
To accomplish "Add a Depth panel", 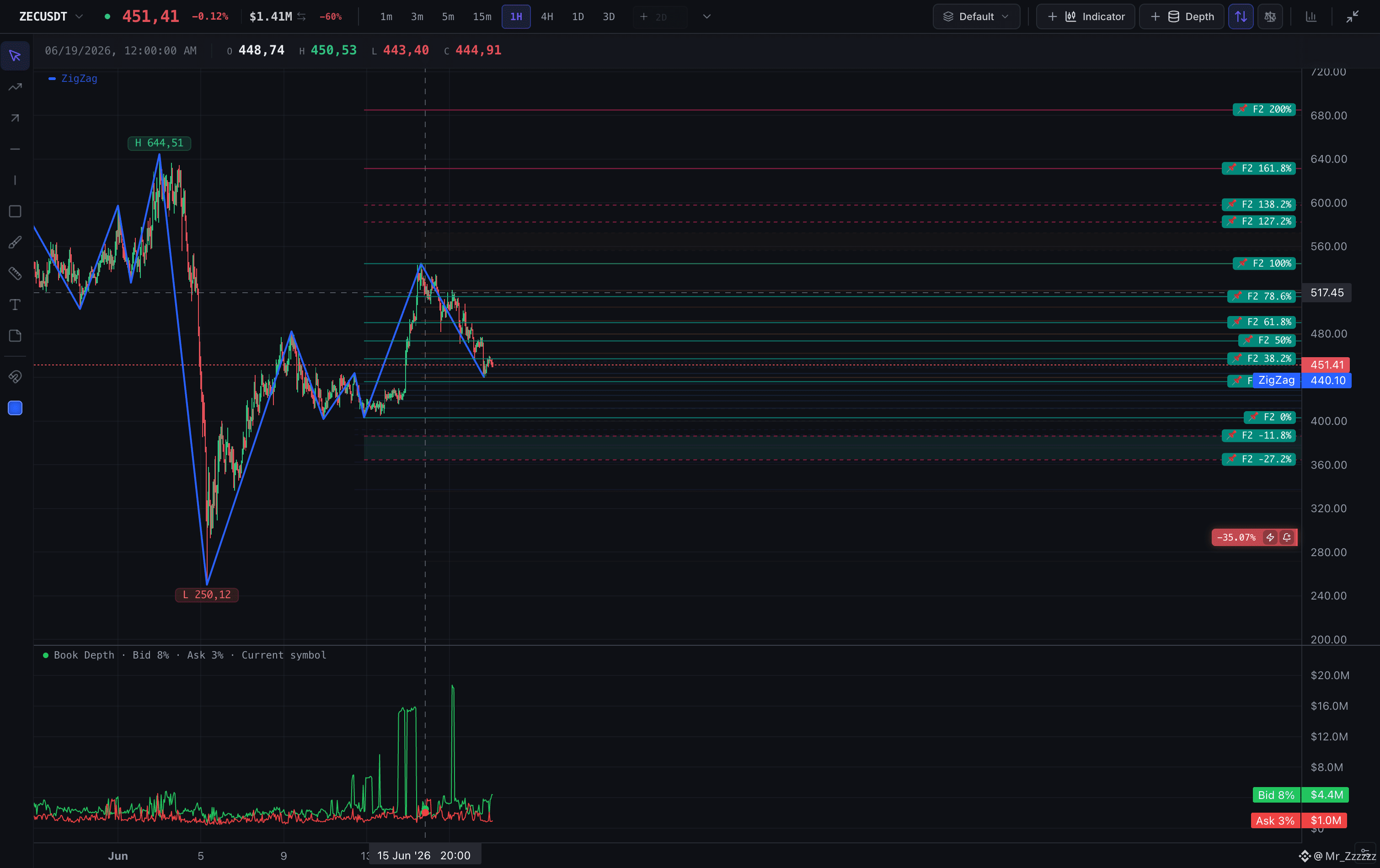I will point(1182,16).
